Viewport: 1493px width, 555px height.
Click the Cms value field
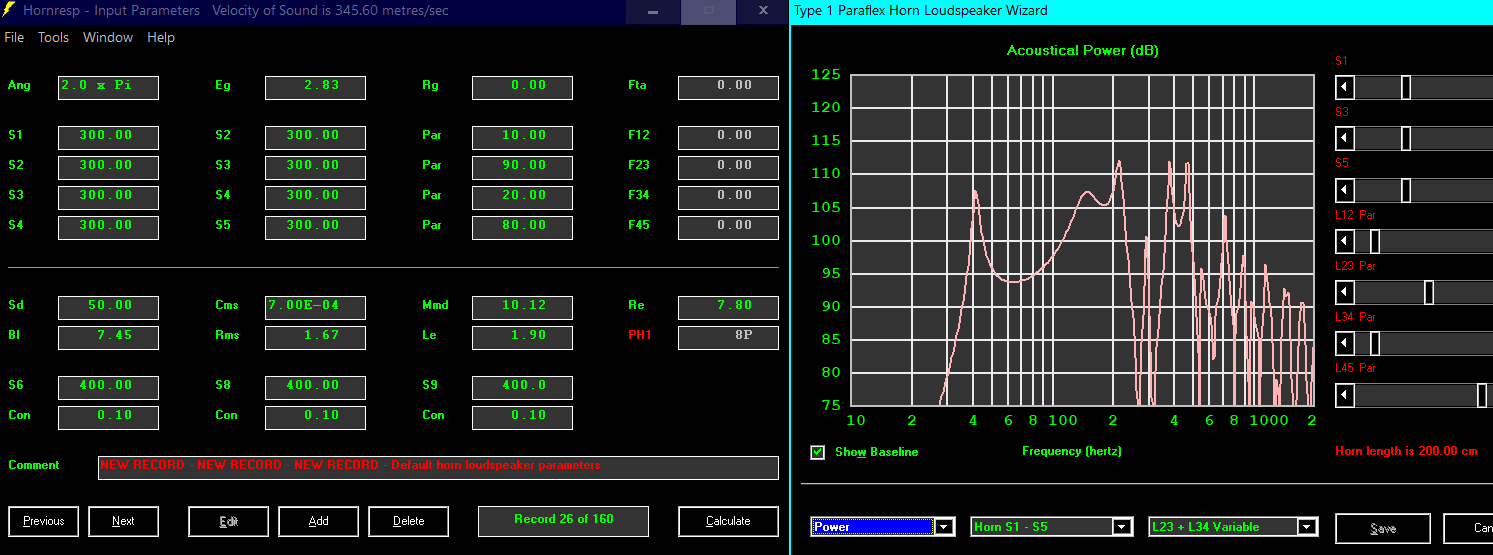pyautogui.click(x=315, y=307)
